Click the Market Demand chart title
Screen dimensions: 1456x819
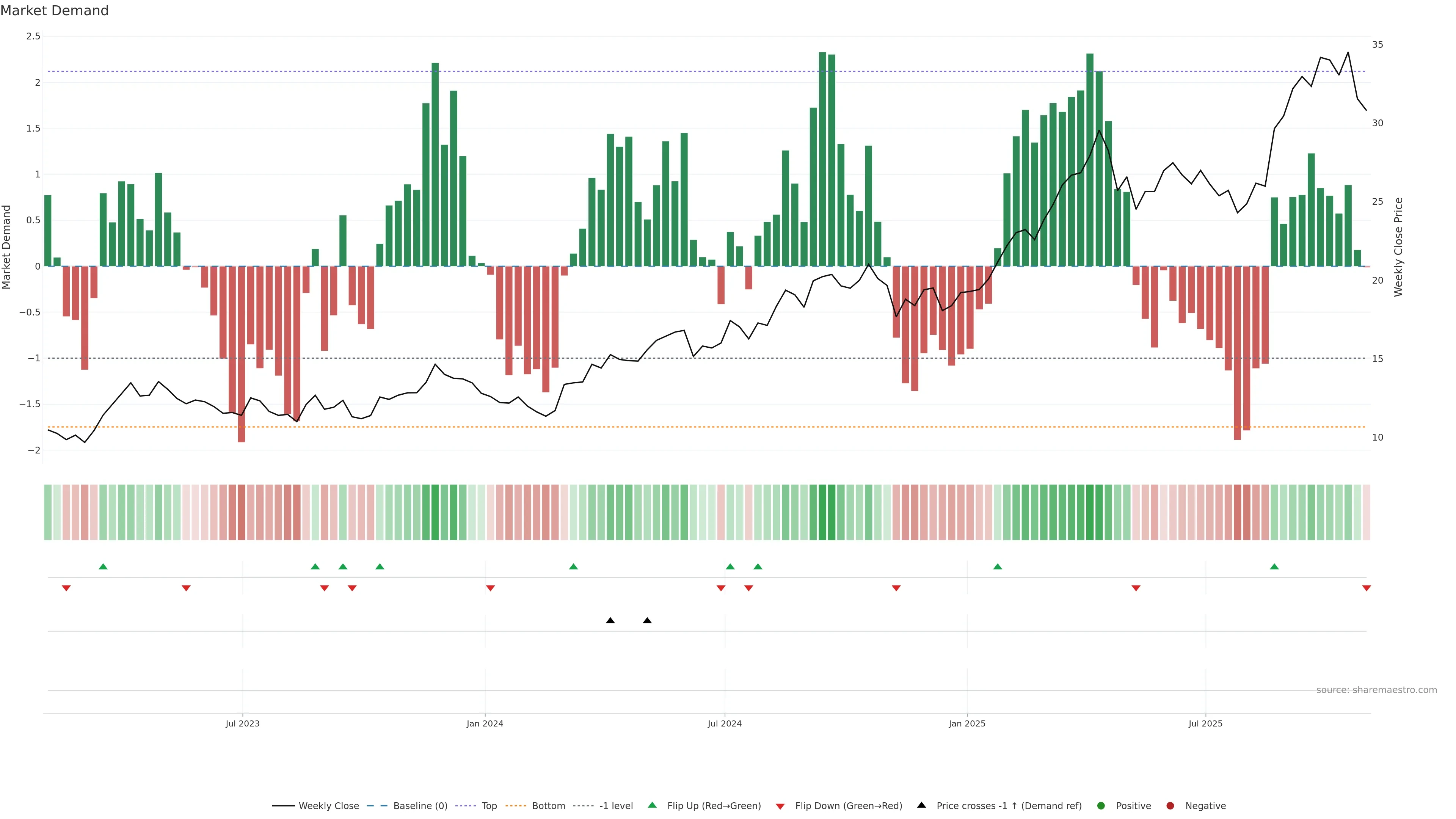pos(54,11)
